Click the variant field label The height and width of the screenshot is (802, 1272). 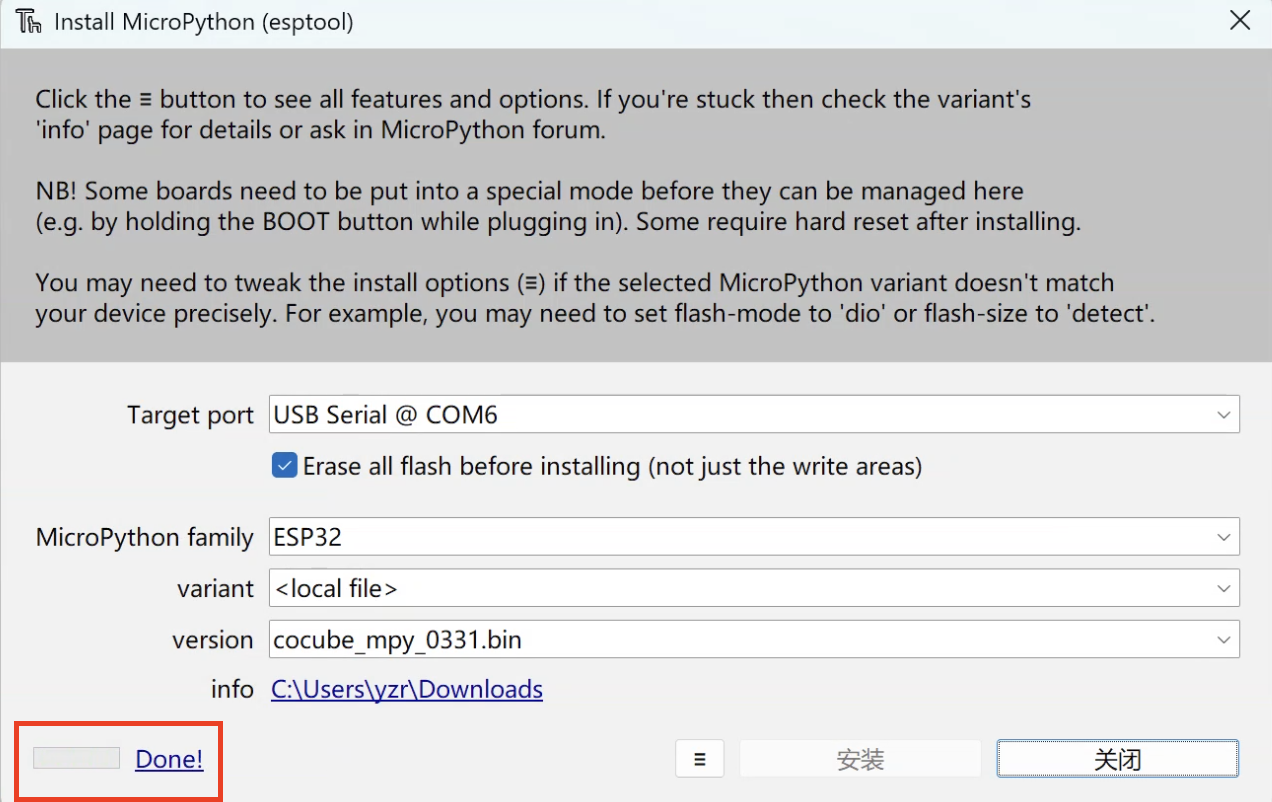(215, 589)
